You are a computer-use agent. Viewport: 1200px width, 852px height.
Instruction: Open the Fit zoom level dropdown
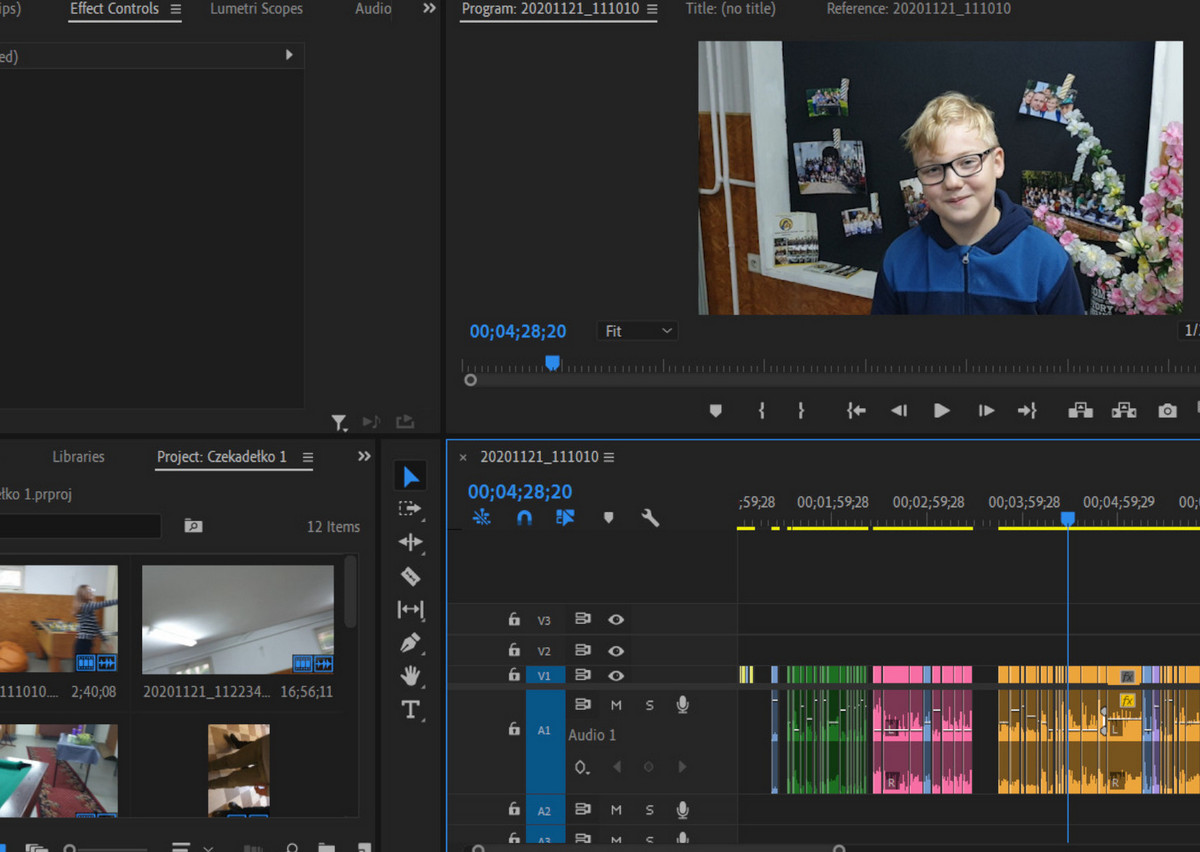pos(638,331)
